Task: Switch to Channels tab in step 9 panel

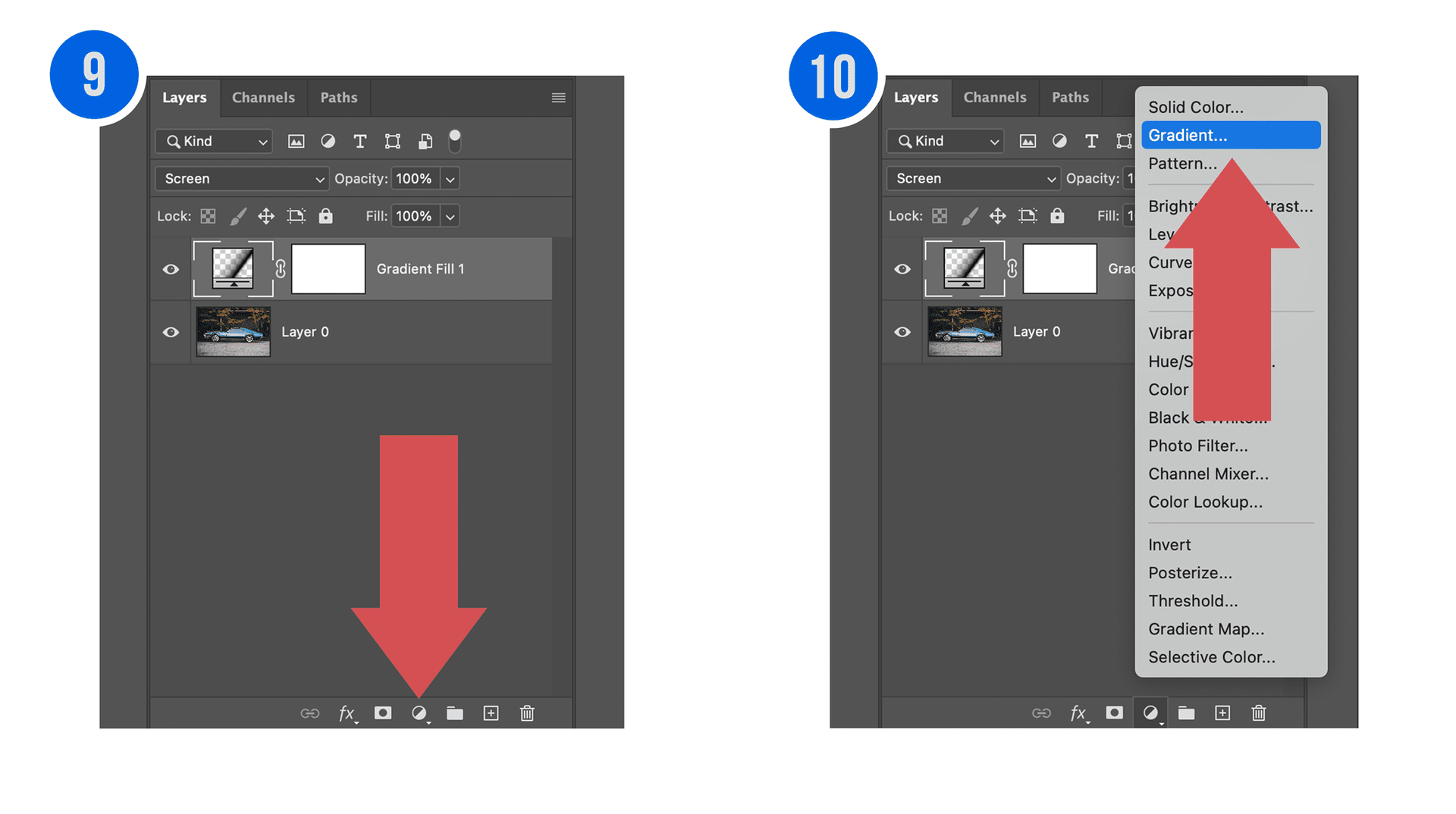Action: pyautogui.click(x=263, y=98)
